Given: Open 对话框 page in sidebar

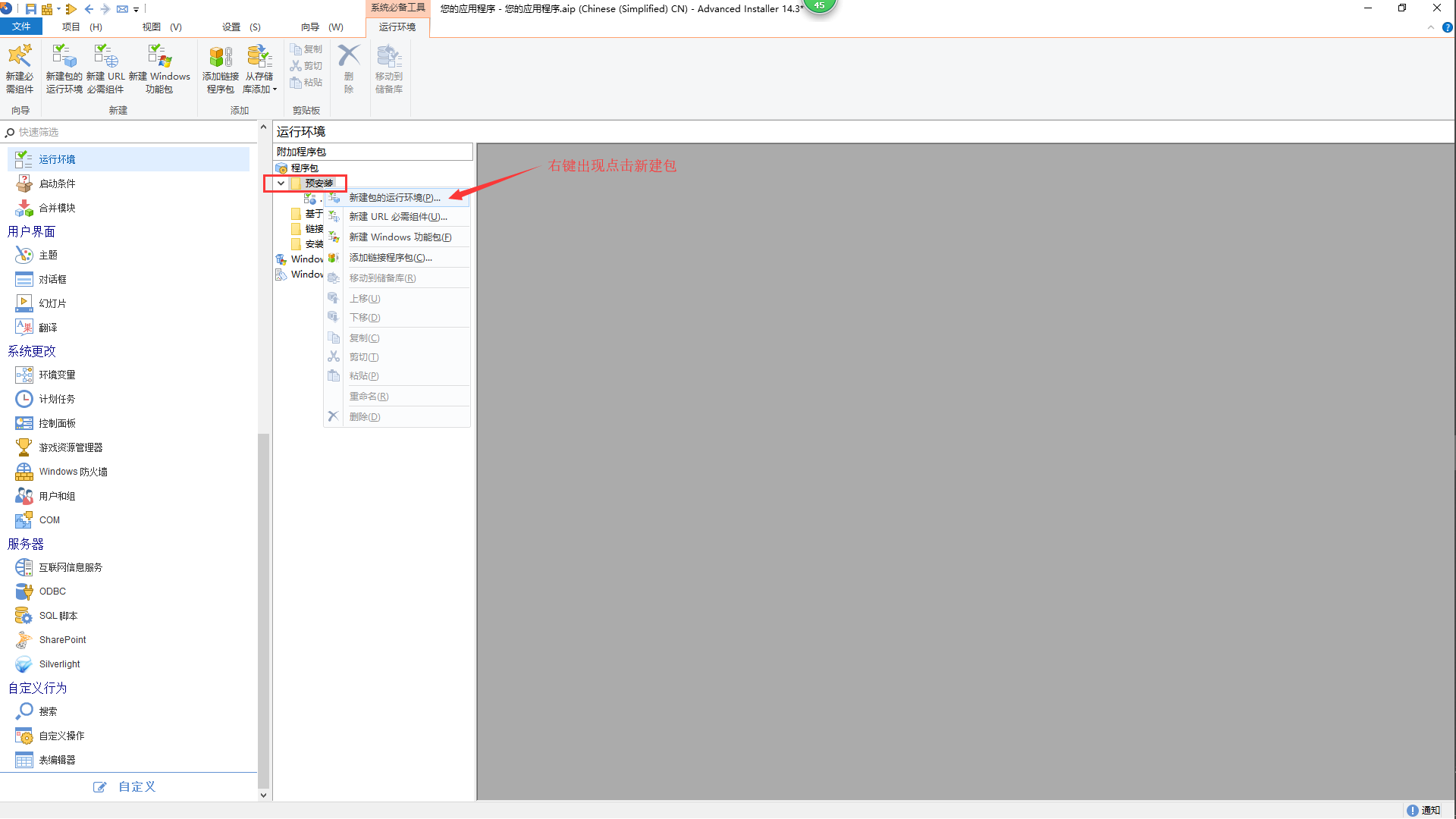Looking at the screenshot, I should coord(52,279).
